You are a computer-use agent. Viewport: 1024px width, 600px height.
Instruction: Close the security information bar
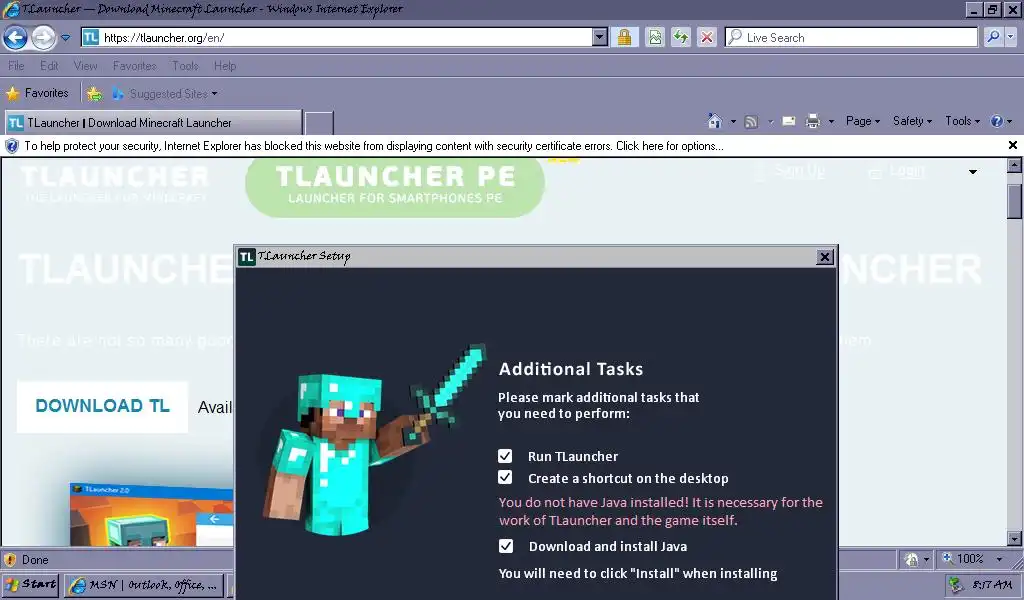(1012, 146)
